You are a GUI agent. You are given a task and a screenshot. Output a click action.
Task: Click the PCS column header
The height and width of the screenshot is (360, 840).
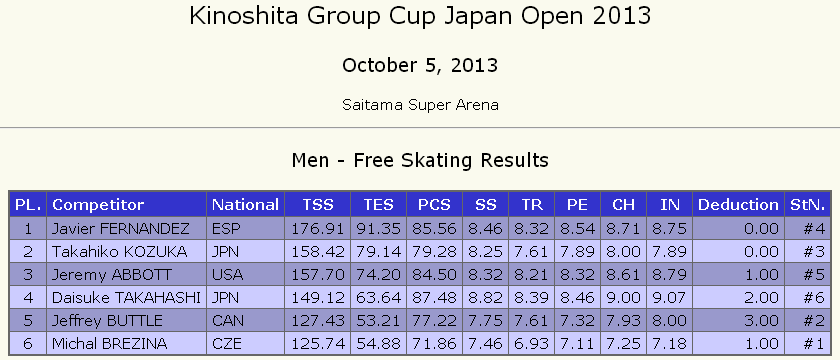click(434, 205)
